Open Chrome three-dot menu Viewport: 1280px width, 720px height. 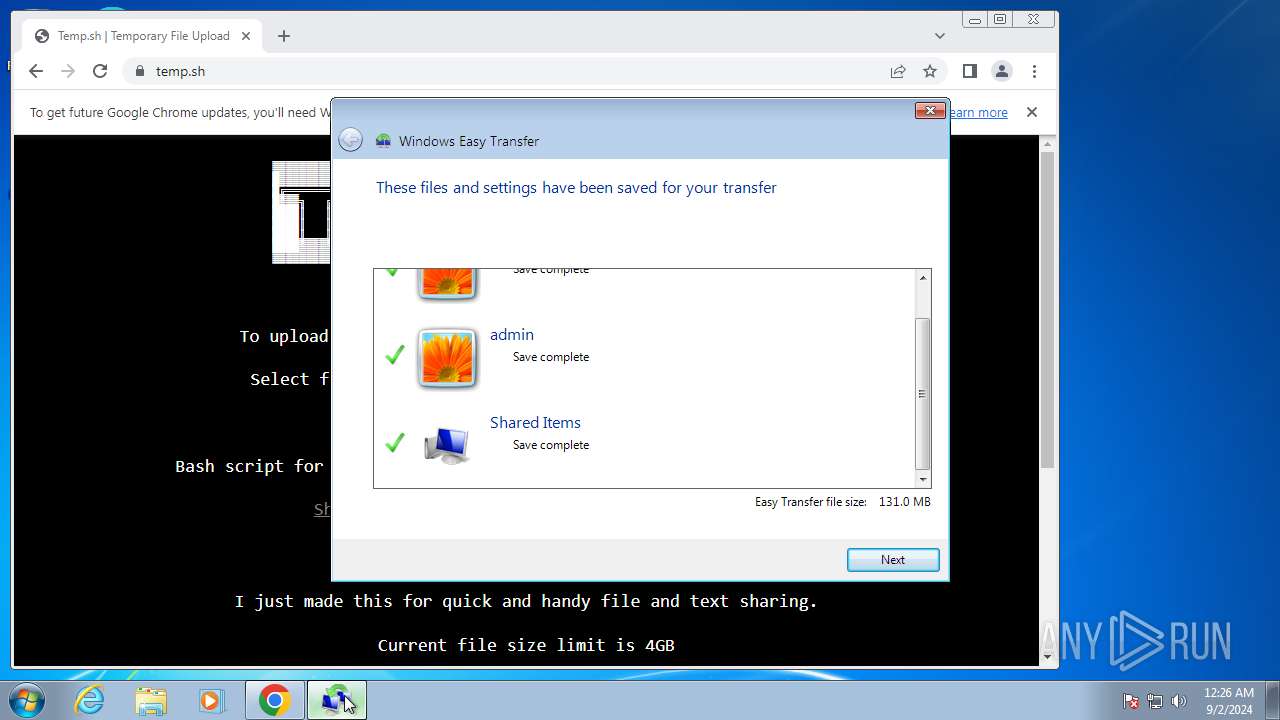1034,71
